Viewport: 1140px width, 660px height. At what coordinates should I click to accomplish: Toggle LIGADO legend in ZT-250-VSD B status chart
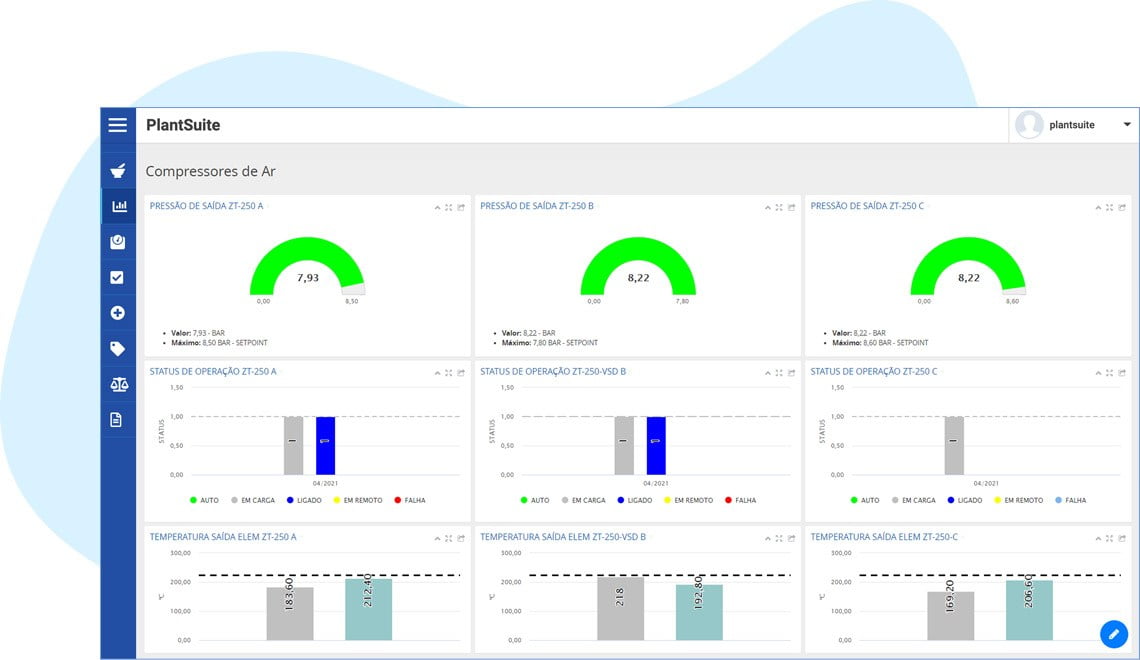(635, 500)
